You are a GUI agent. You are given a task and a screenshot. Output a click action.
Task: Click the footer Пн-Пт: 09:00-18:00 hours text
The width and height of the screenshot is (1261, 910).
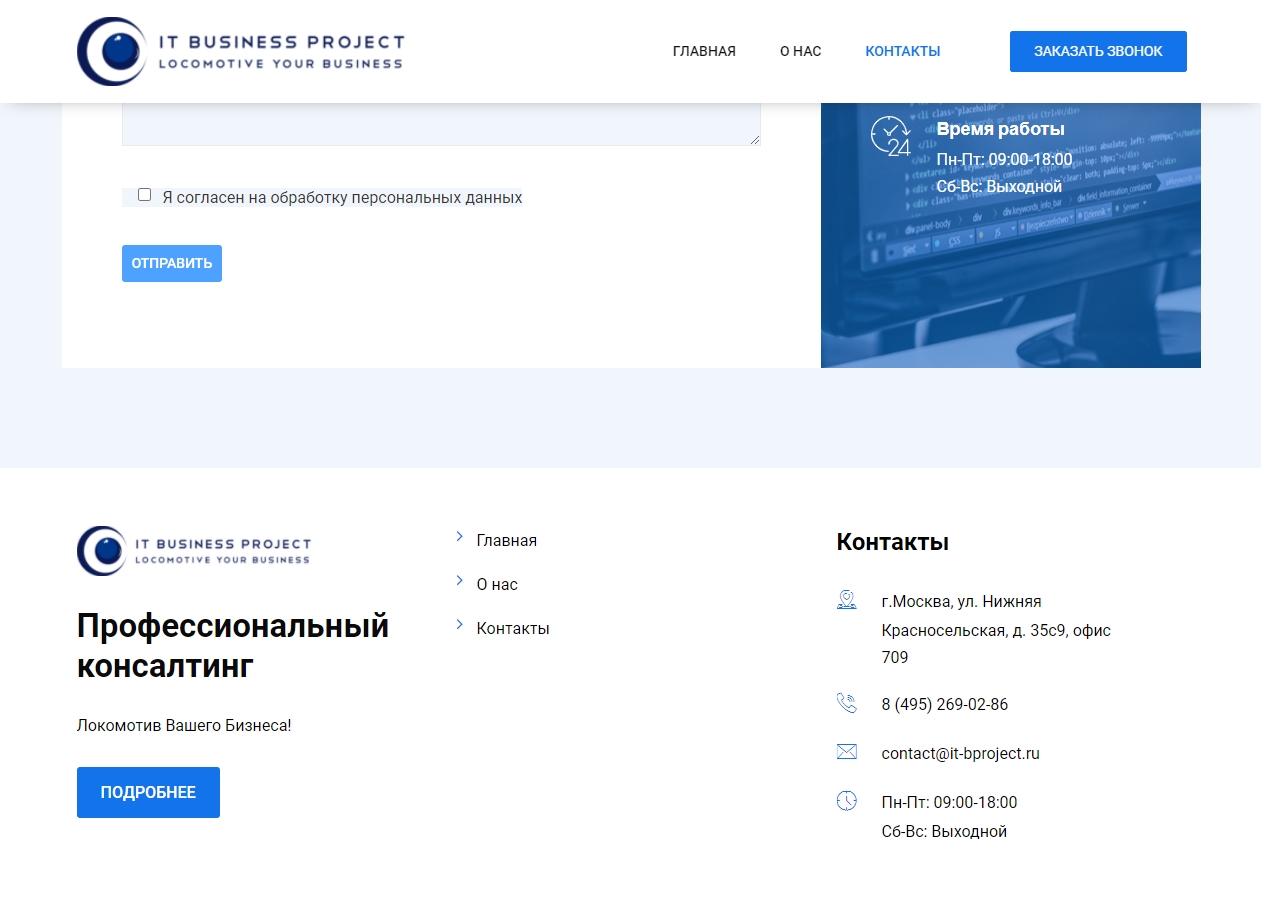click(x=949, y=803)
